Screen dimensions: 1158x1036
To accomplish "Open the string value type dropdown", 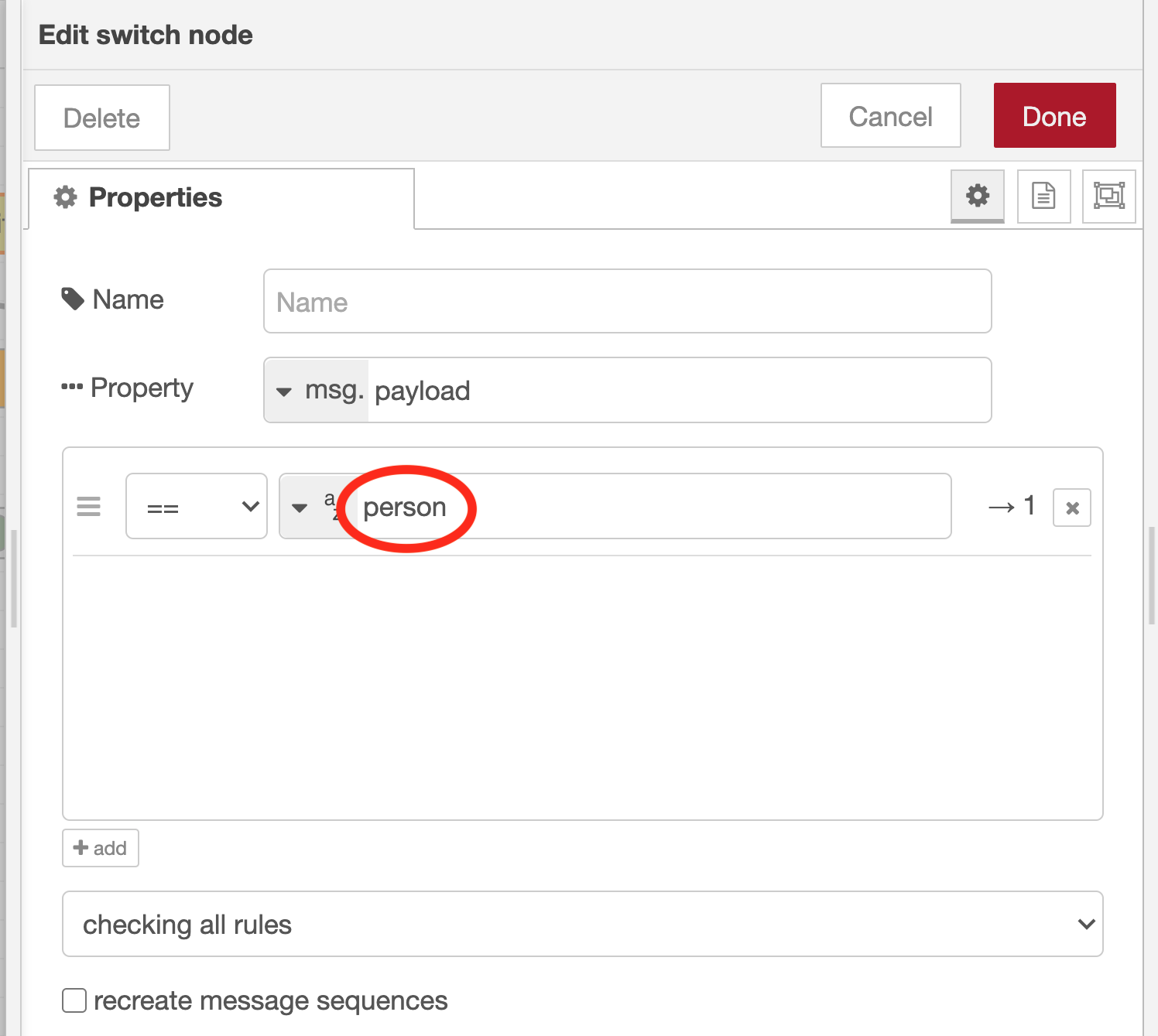I will coord(310,508).
